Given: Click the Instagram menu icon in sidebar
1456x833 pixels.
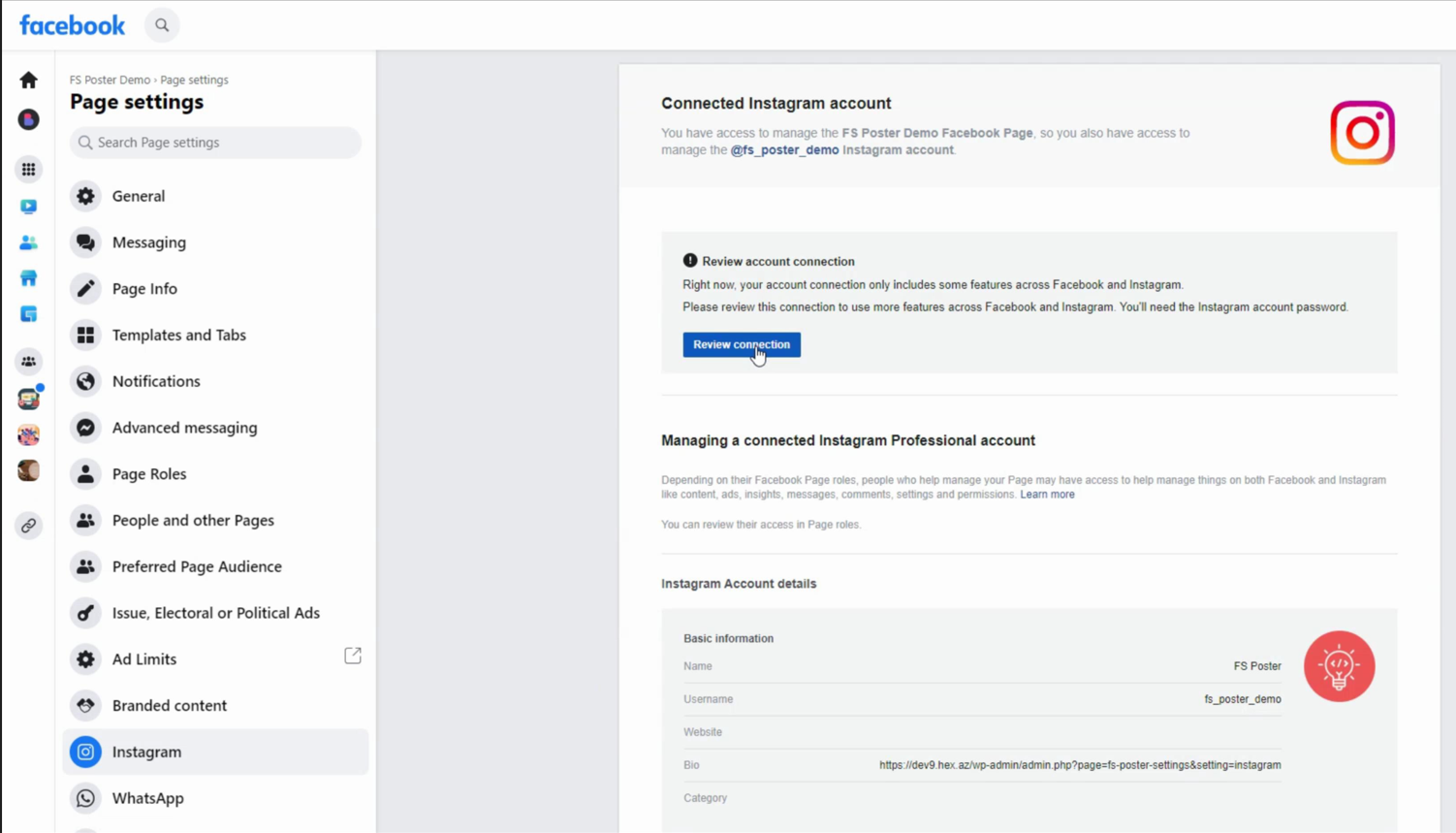Looking at the screenshot, I should pyautogui.click(x=85, y=752).
